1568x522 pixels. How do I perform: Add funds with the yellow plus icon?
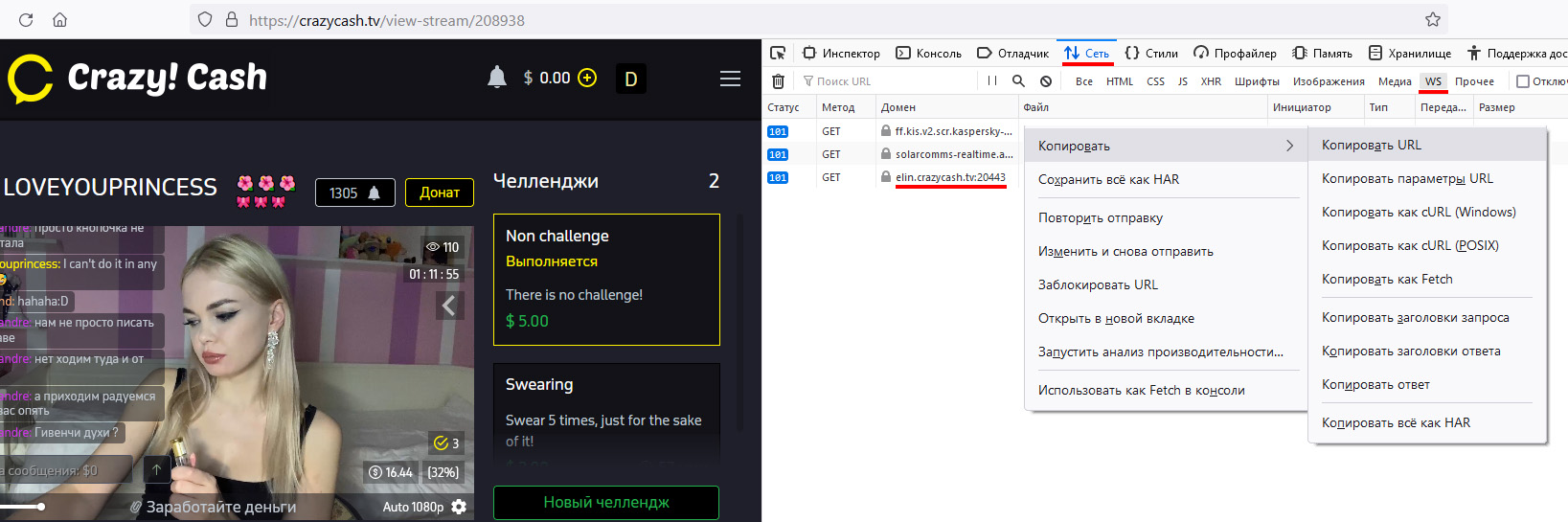pos(587,78)
